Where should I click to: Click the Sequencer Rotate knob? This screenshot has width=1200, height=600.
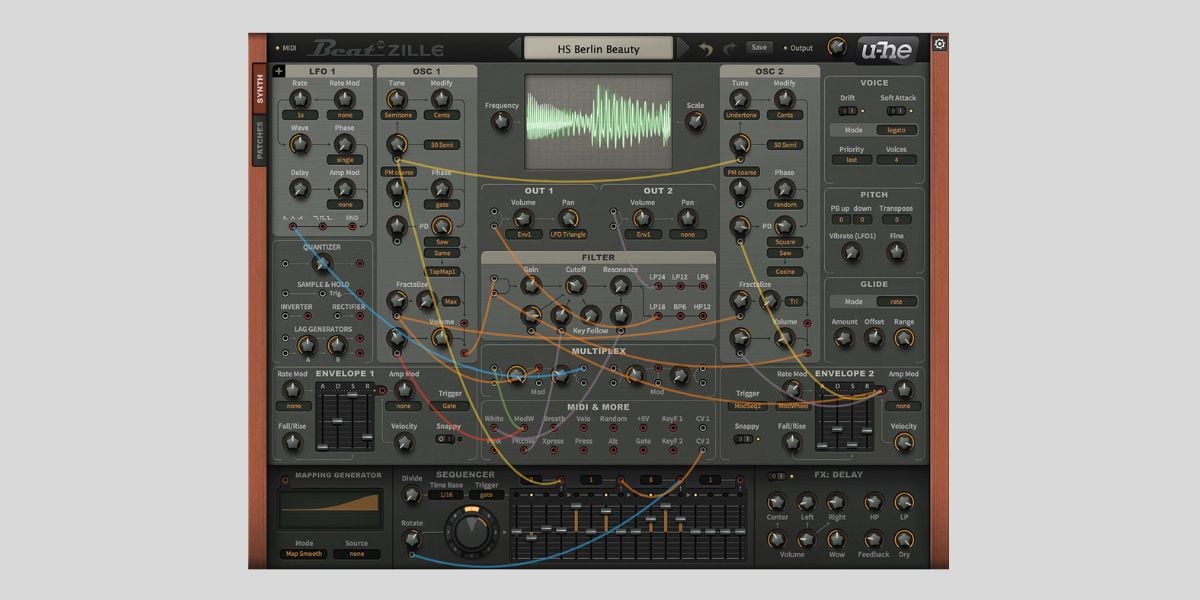click(411, 539)
